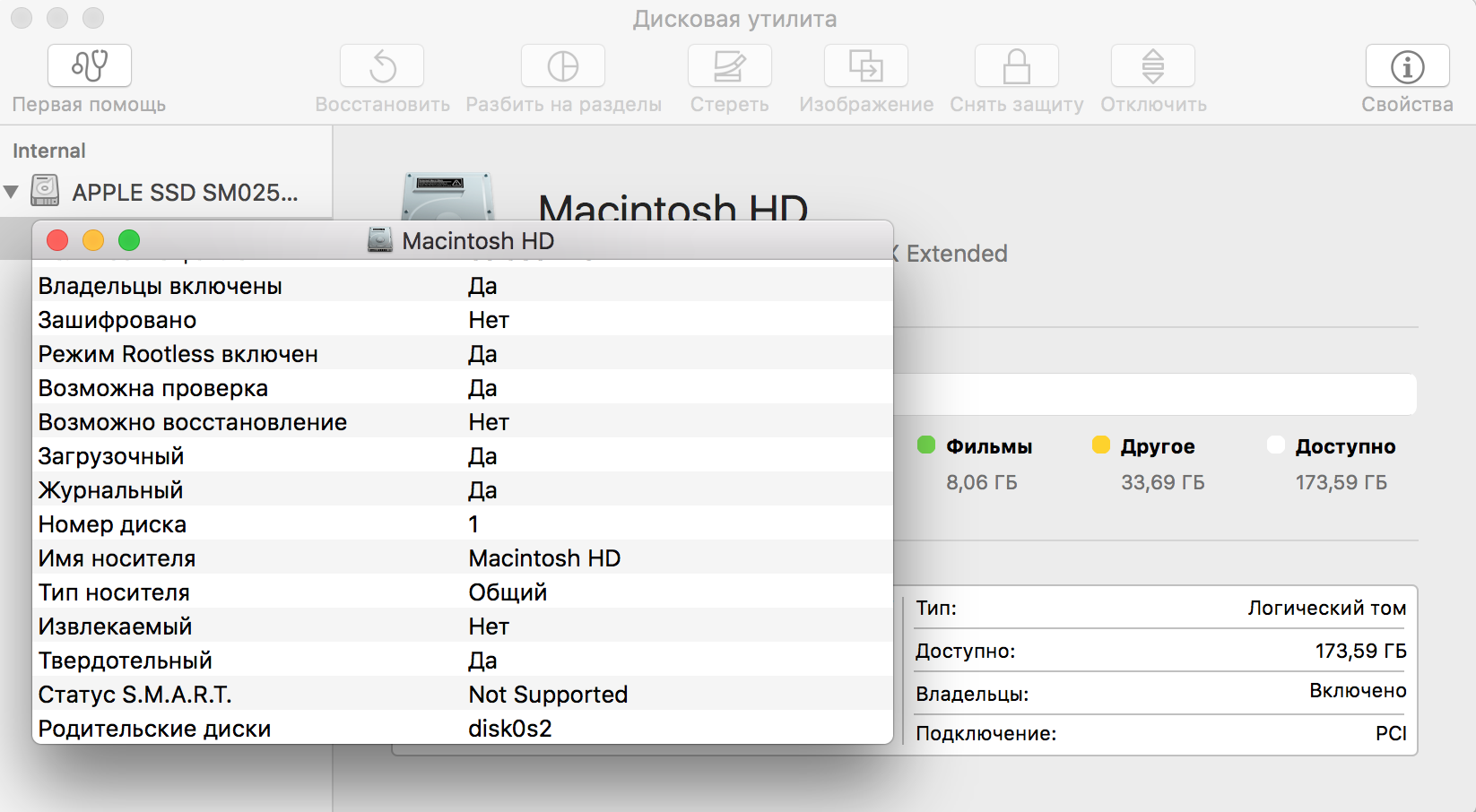This screenshot has height=812, width=1476.
Task: Select the Владельцы включены row
Action: pyautogui.click(x=463, y=286)
